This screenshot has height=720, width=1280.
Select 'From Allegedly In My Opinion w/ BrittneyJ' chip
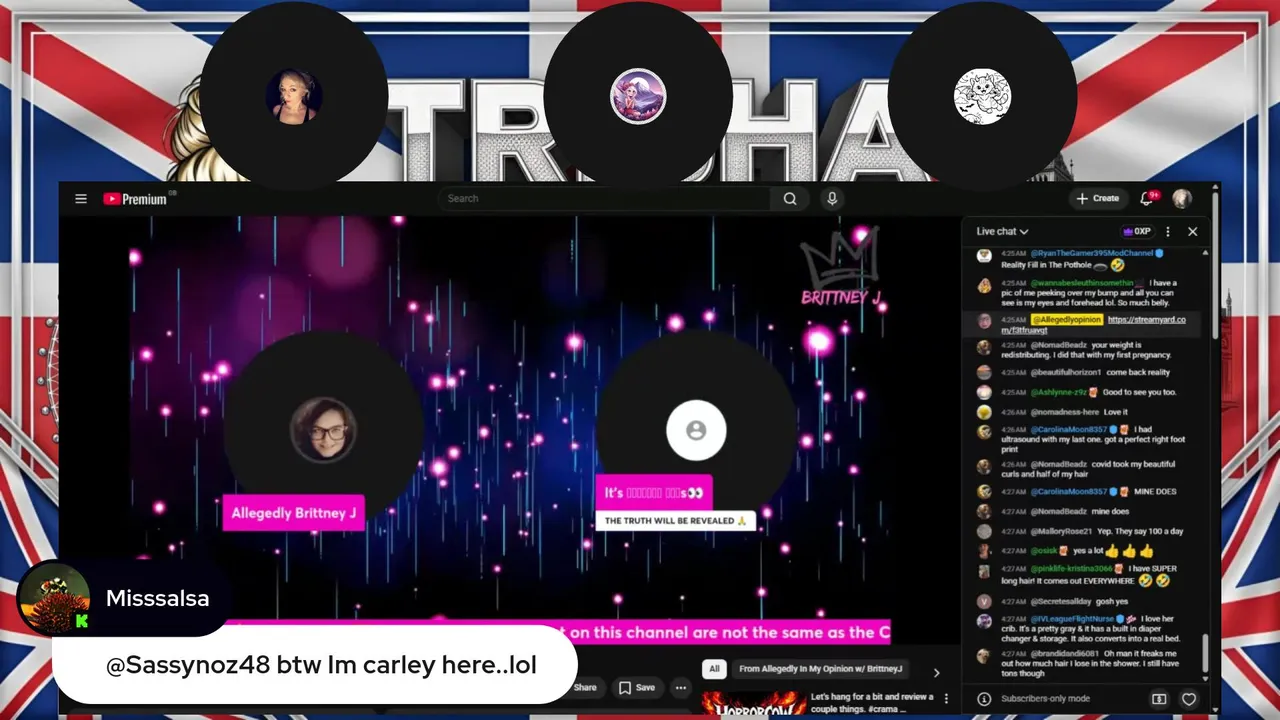tap(821, 669)
